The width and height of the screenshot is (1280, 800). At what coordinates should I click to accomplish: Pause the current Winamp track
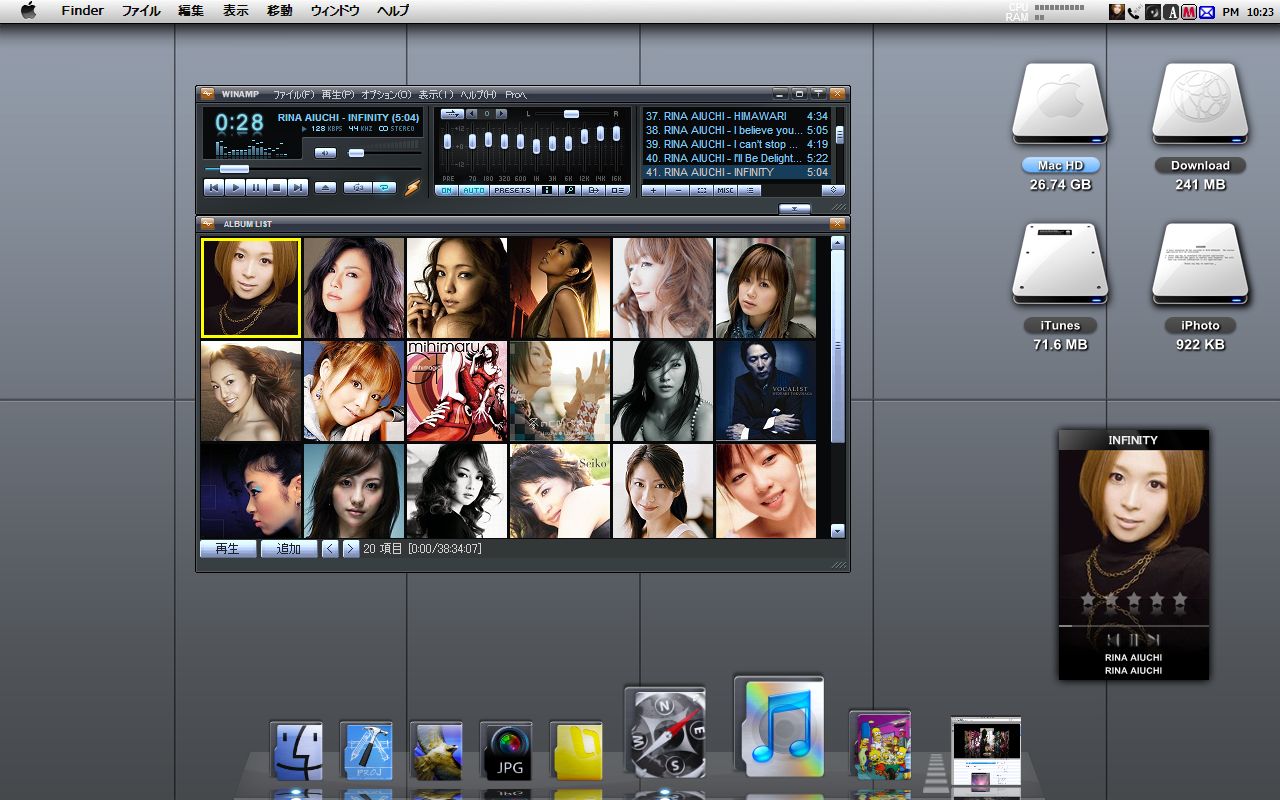tap(256, 187)
